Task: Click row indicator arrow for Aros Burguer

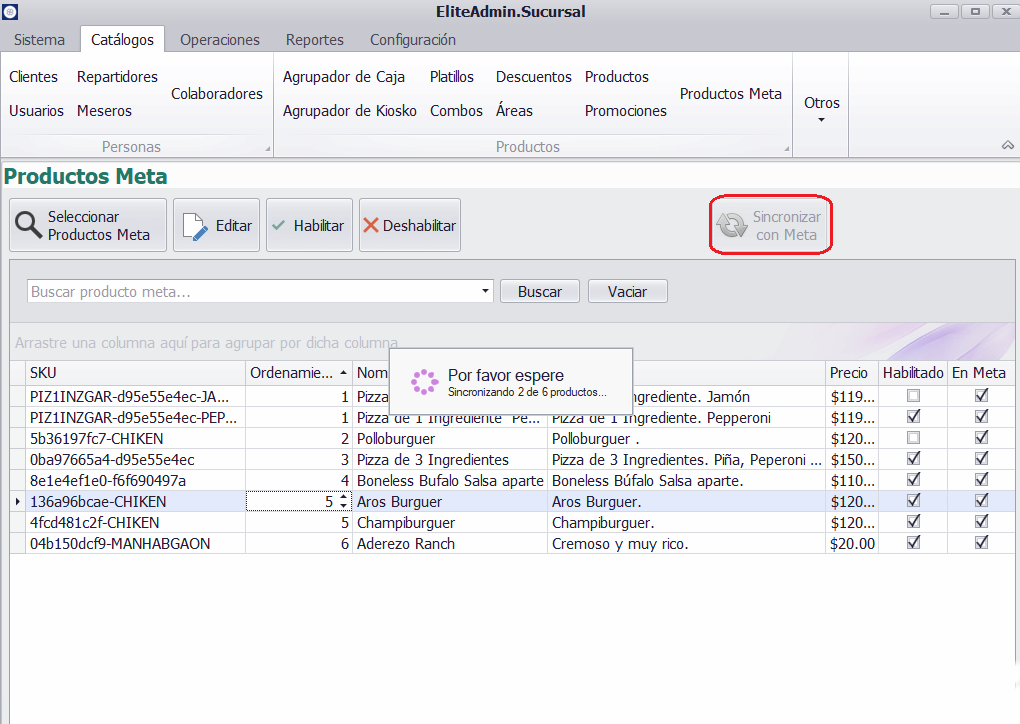Action: click(17, 501)
